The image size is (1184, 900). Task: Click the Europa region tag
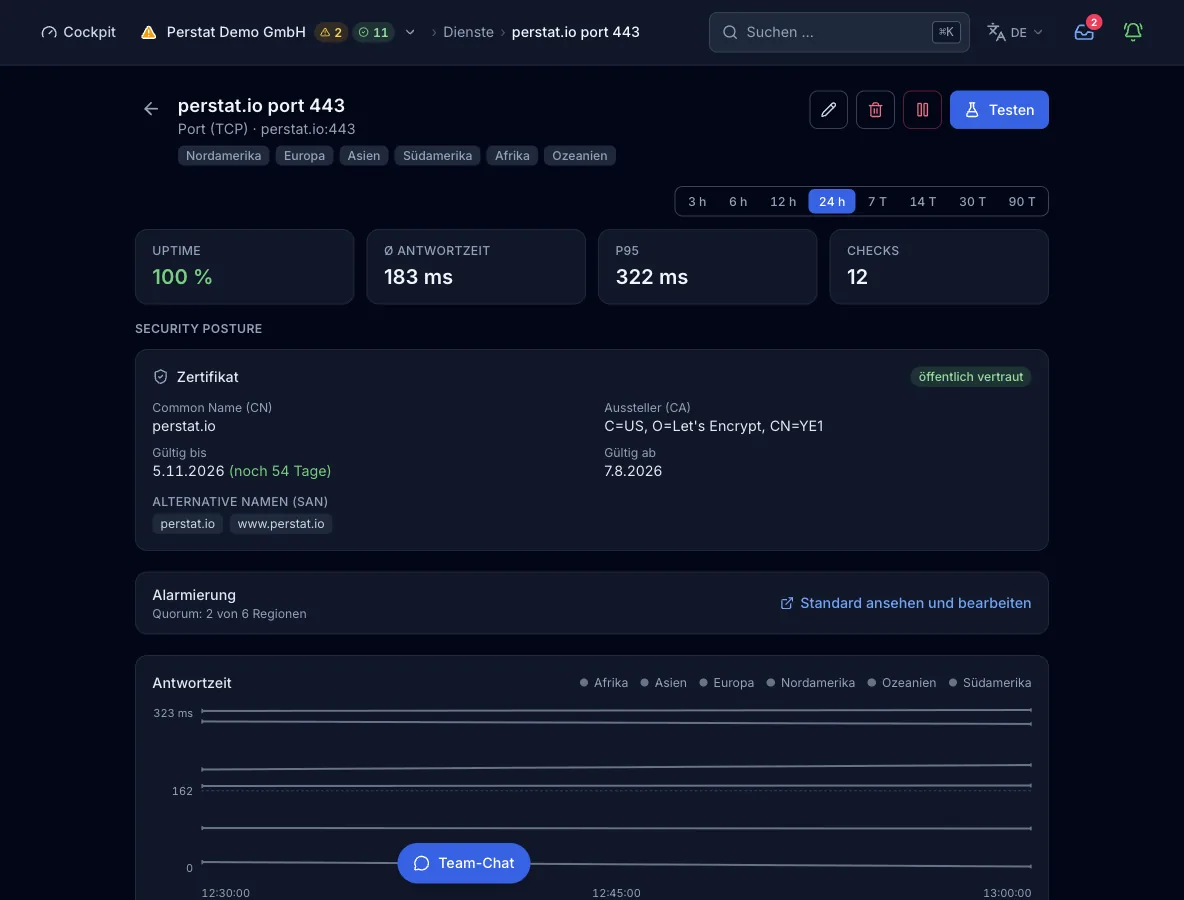click(x=304, y=156)
